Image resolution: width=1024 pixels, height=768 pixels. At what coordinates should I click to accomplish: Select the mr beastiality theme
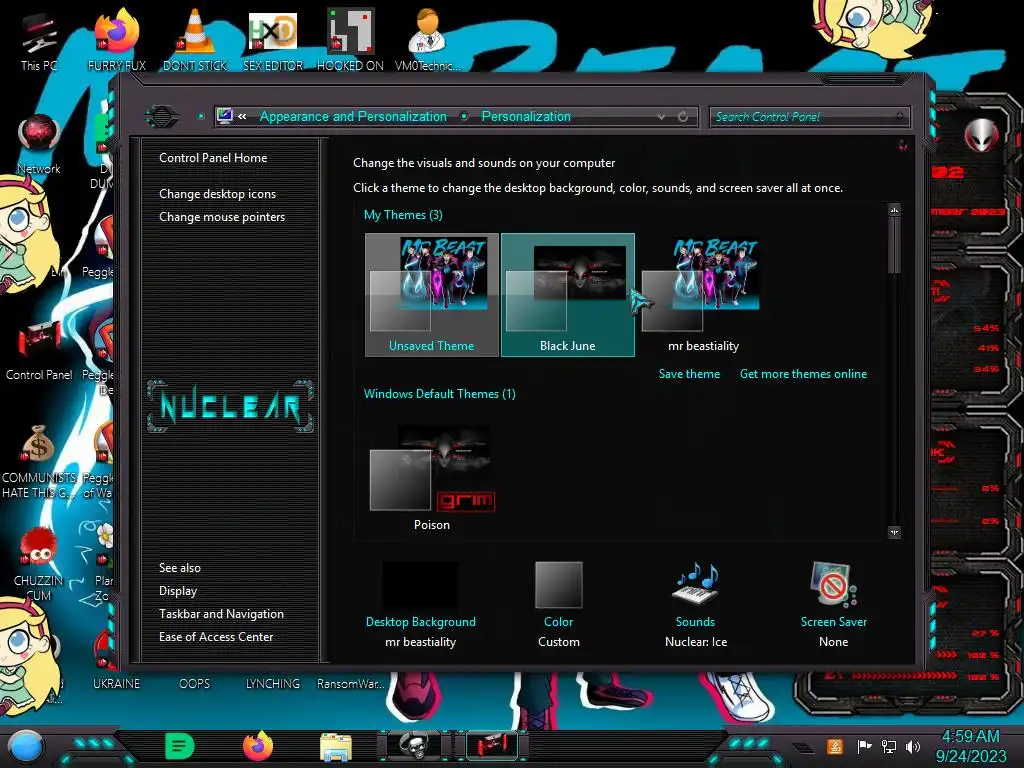[703, 295]
